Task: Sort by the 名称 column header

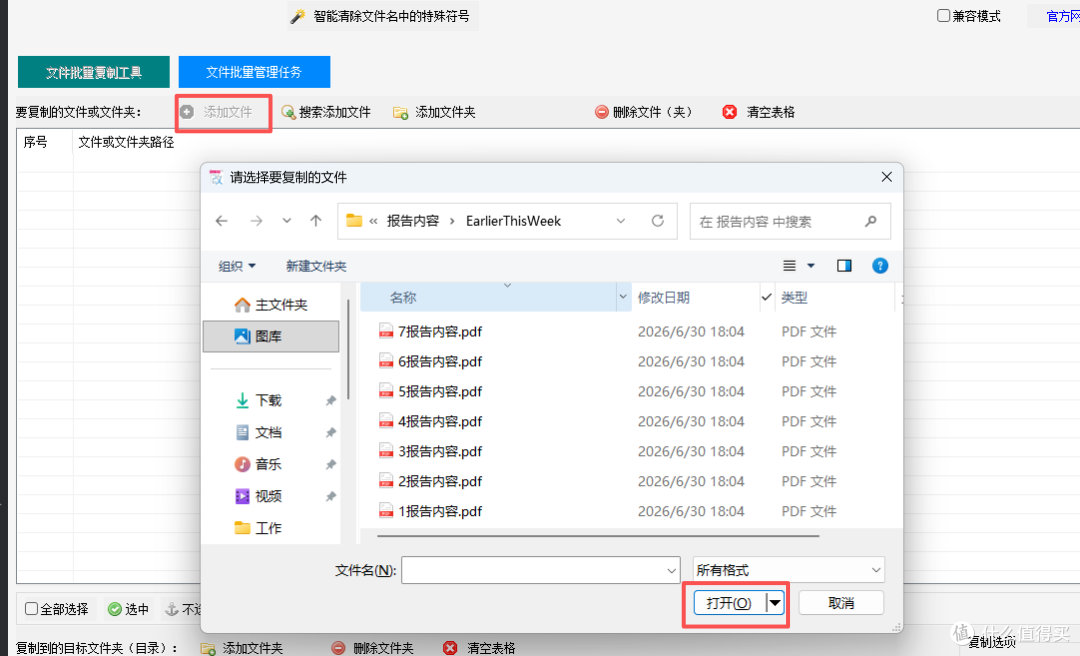Action: tap(488, 298)
